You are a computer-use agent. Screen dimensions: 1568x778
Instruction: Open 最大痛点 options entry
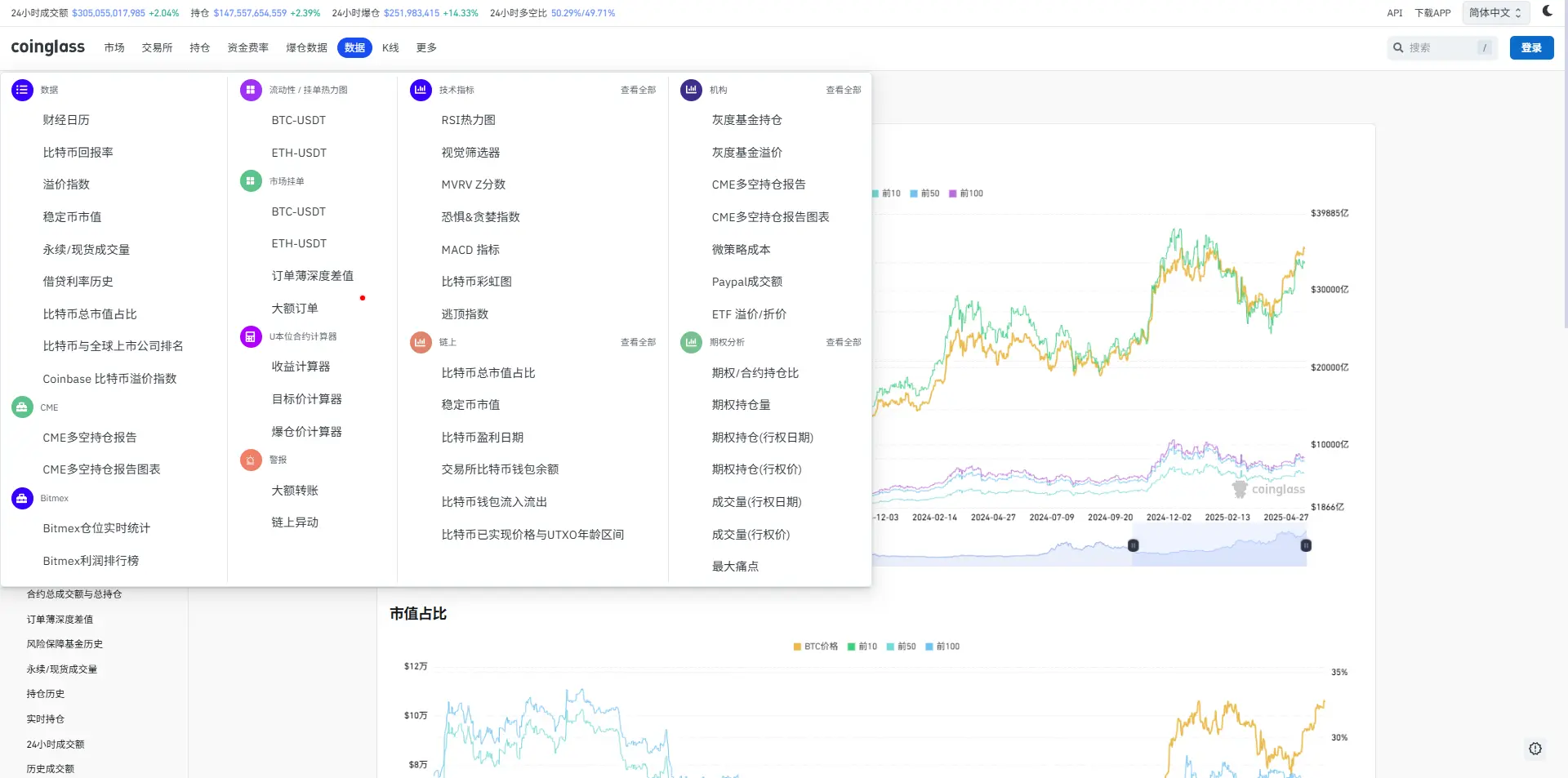pos(735,567)
